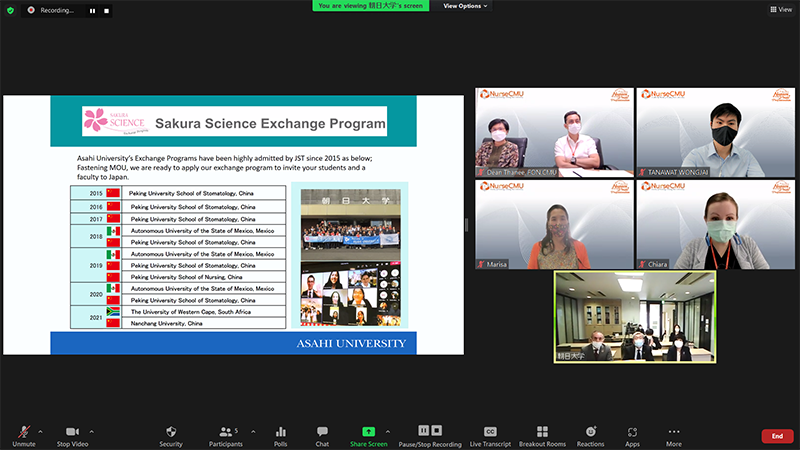Pause recording from the bottom toolbar

(423, 431)
